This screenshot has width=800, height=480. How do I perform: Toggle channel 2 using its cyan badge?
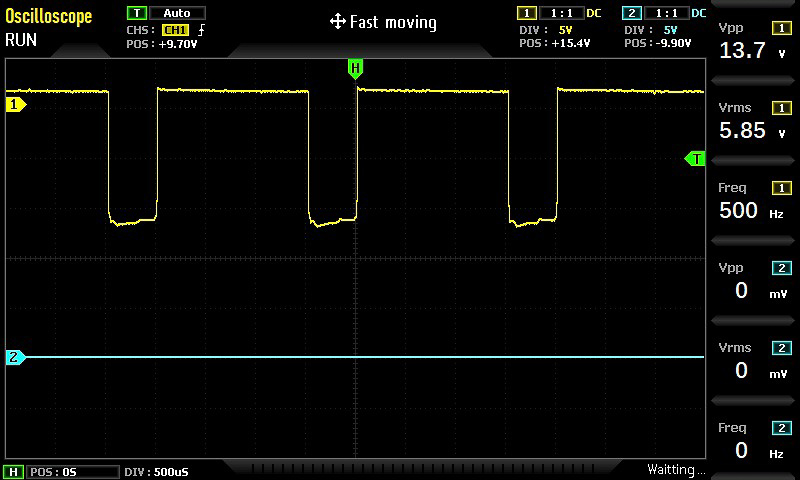[x=631, y=13]
